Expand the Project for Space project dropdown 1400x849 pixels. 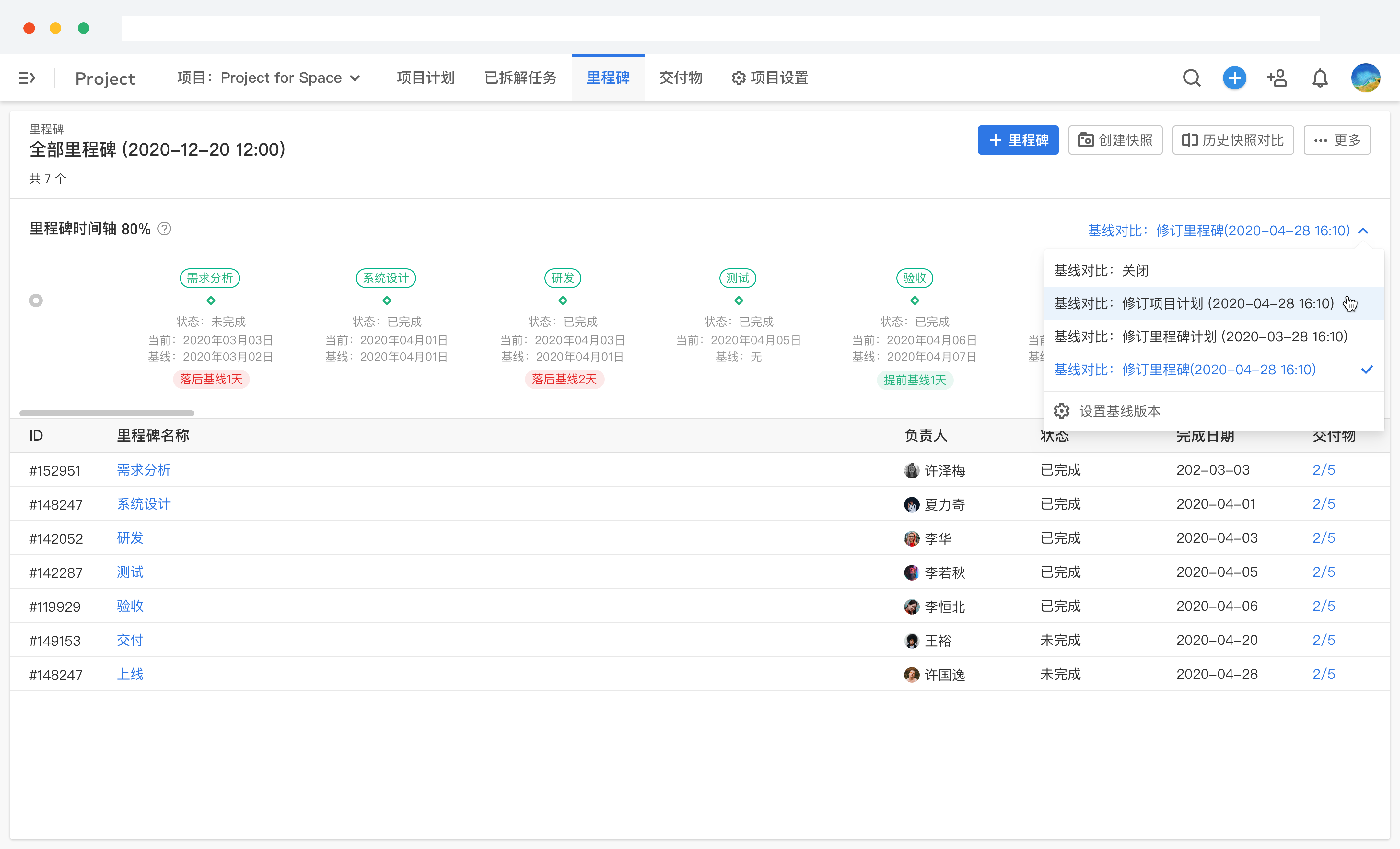269,78
